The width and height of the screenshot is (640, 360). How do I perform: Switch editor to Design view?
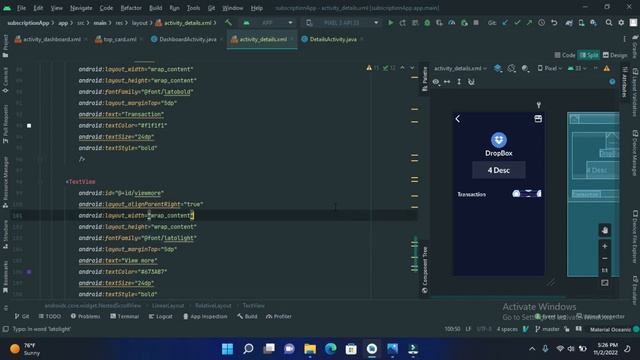(615, 55)
